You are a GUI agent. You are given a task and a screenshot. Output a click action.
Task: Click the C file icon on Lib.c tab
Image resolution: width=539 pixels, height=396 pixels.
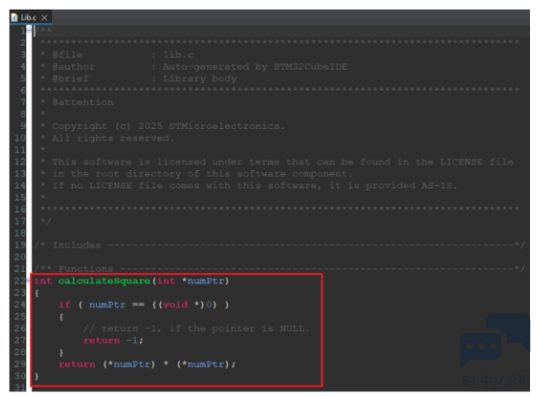14,17
